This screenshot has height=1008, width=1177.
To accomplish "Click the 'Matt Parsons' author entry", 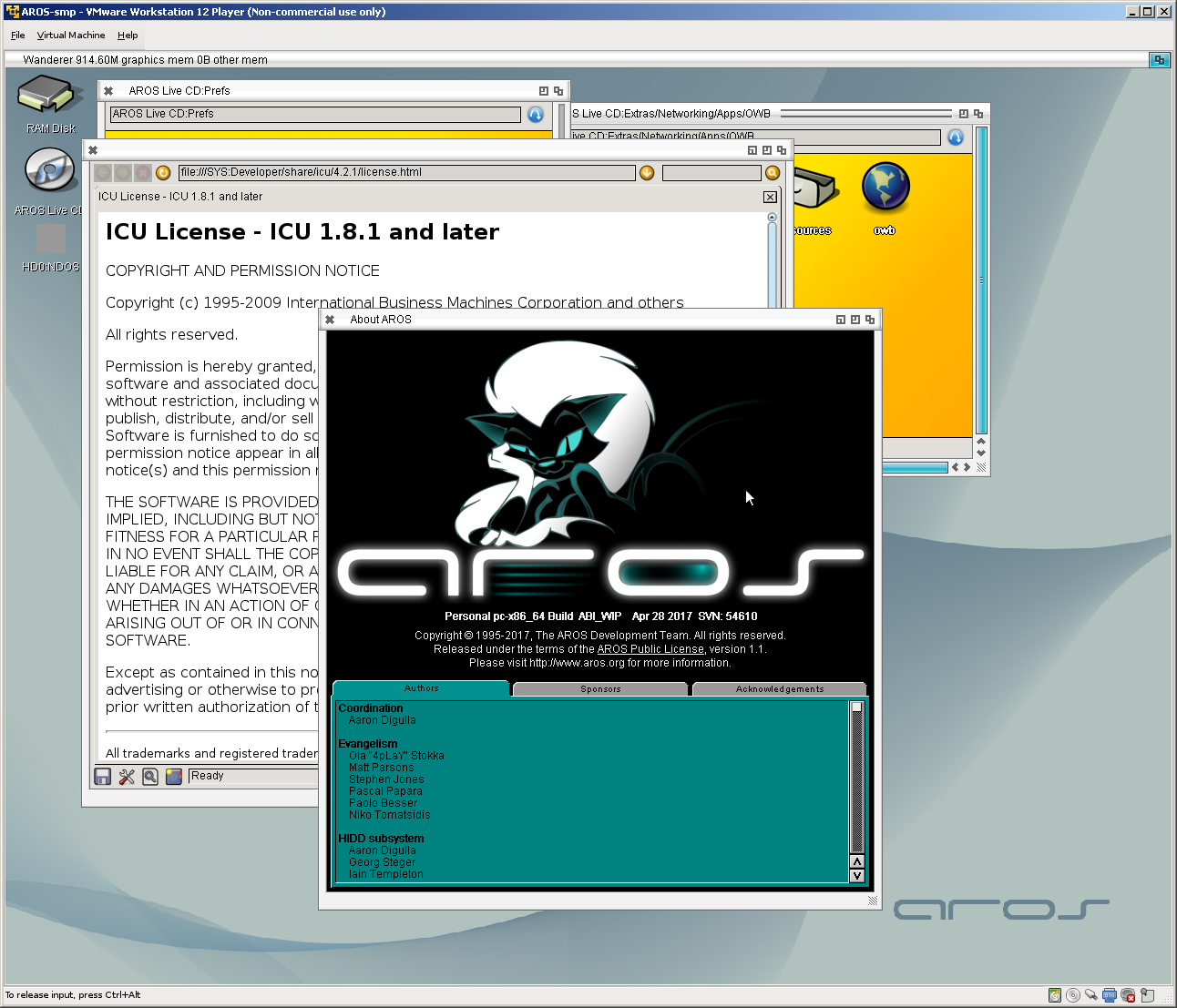I will point(381,768).
